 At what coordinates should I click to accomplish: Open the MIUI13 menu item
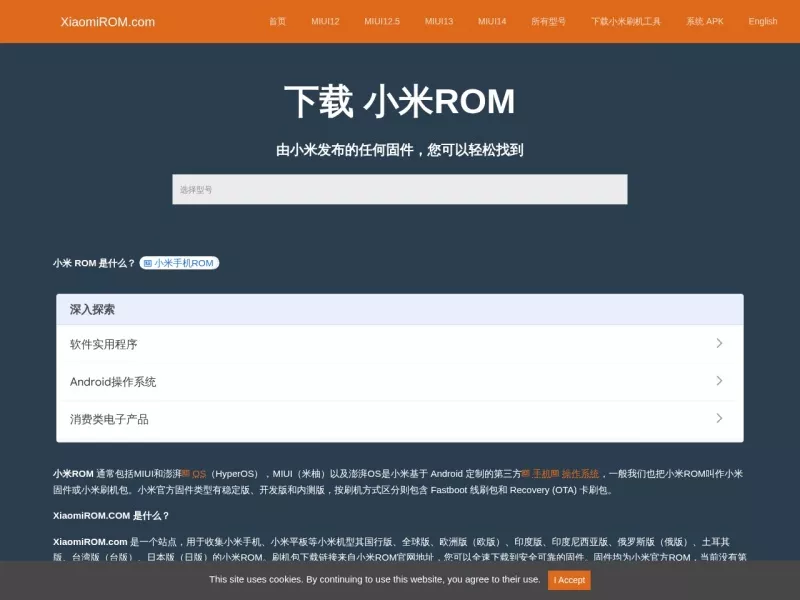click(439, 21)
